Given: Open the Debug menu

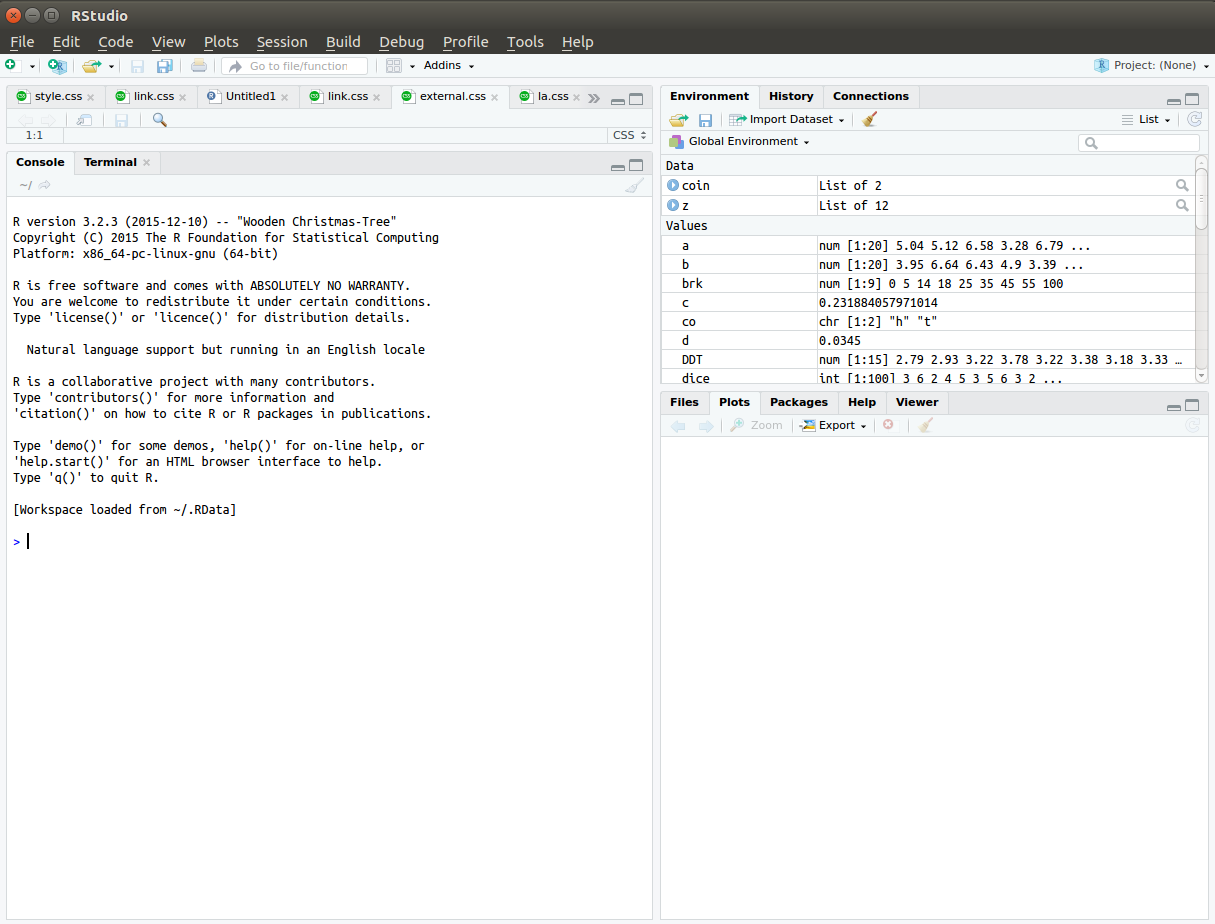Looking at the screenshot, I should (401, 42).
